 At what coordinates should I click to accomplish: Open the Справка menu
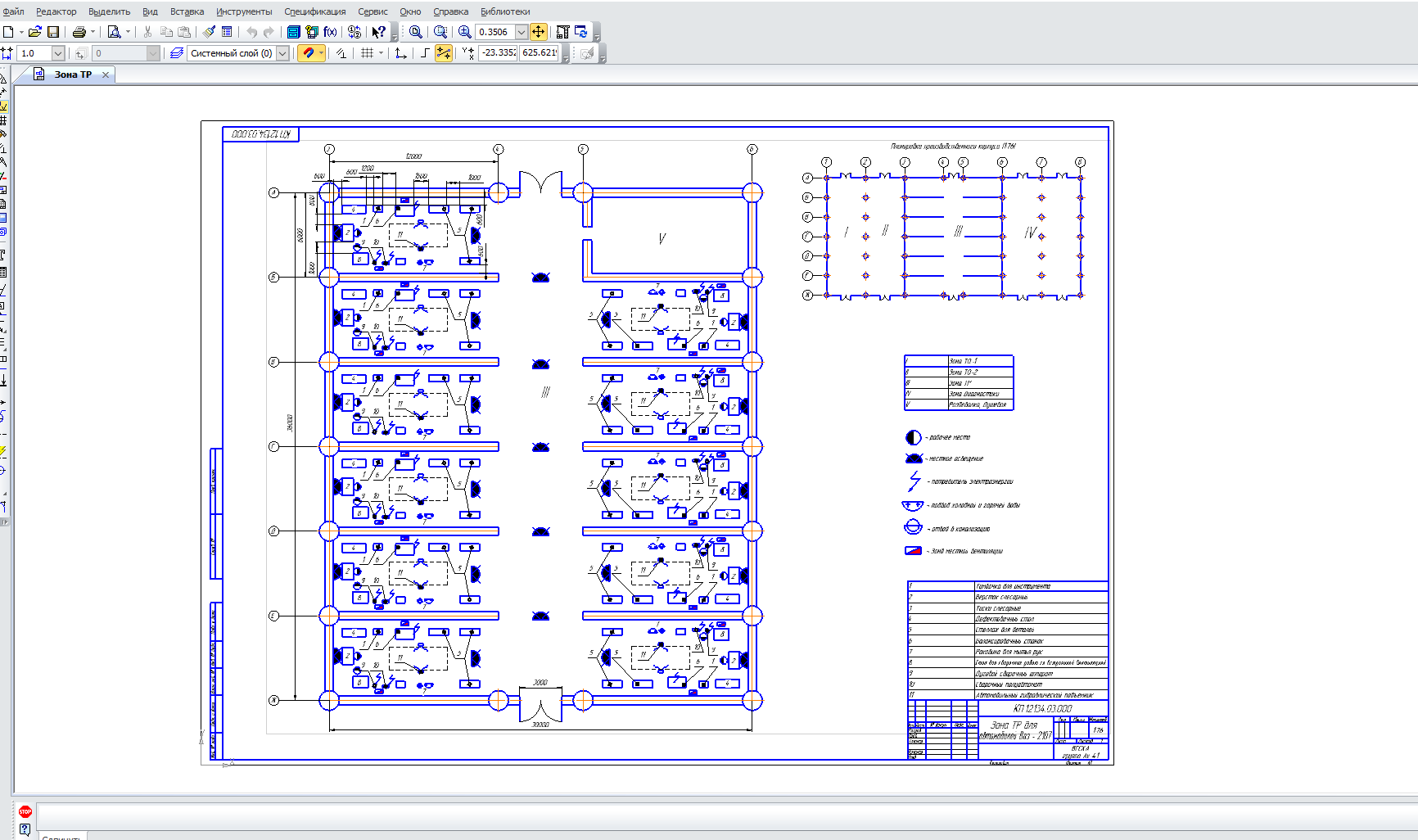tap(450, 11)
